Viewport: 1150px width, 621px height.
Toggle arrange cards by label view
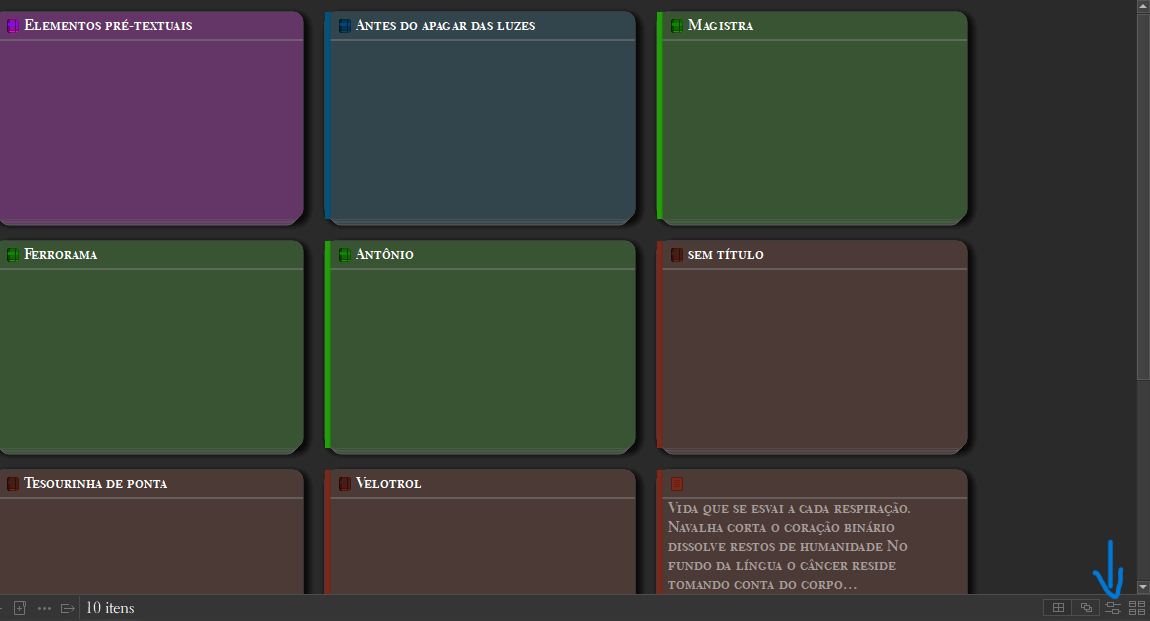coord(1112,608)
